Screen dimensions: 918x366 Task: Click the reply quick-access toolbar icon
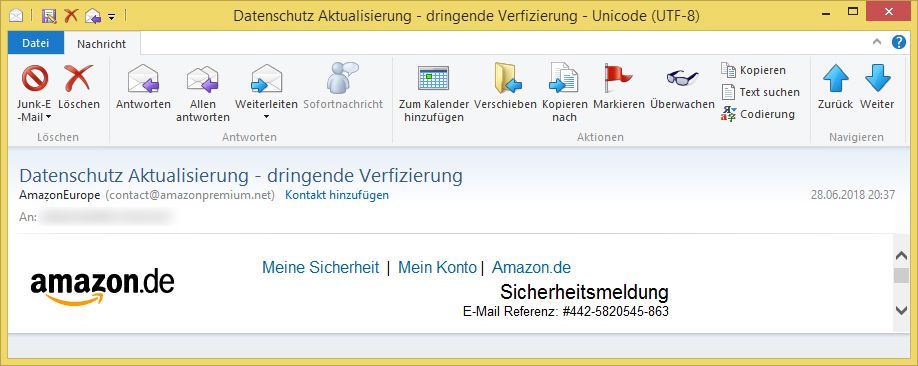(x=93, y=15)
